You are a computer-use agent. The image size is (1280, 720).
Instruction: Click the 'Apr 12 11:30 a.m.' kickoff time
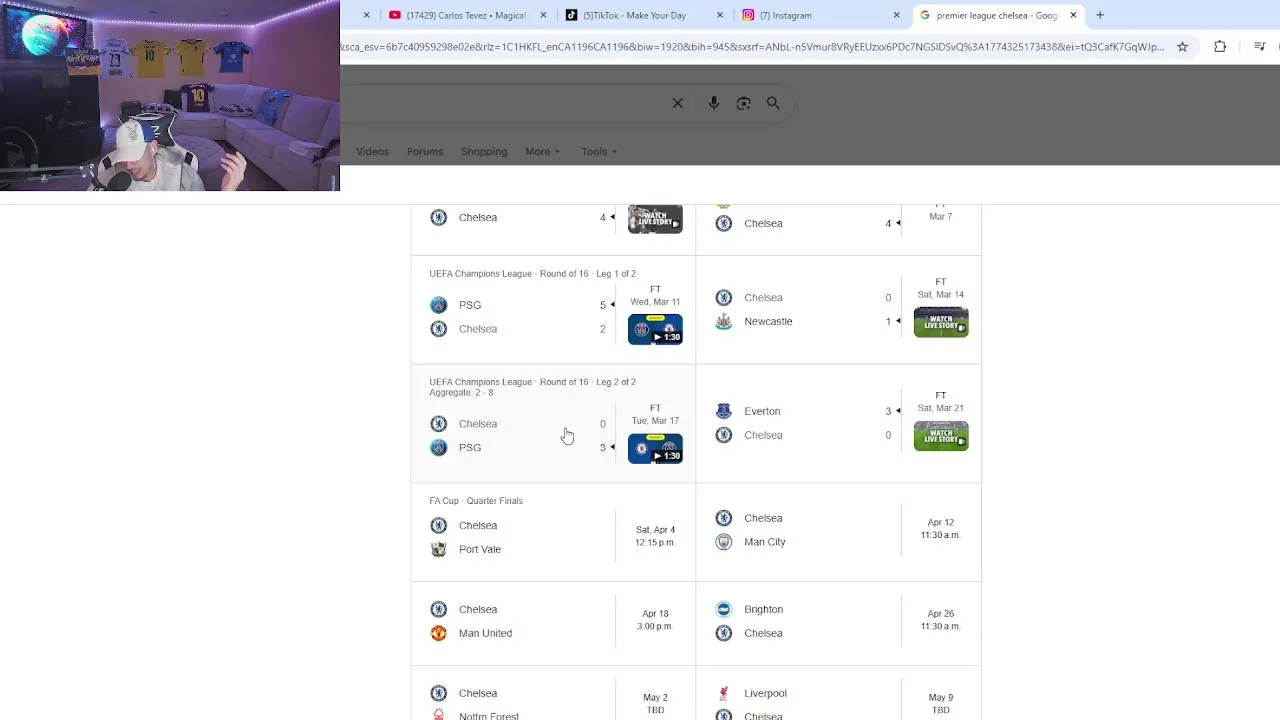(941, 529)
